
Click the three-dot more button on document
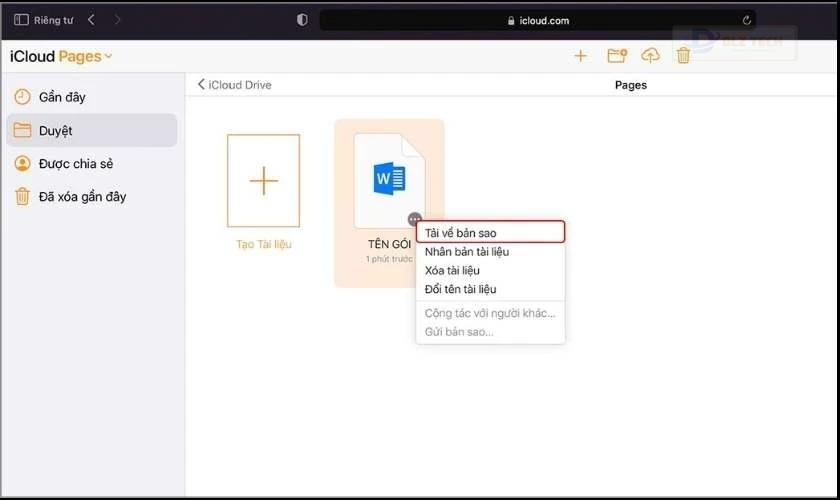click(414, 219)
